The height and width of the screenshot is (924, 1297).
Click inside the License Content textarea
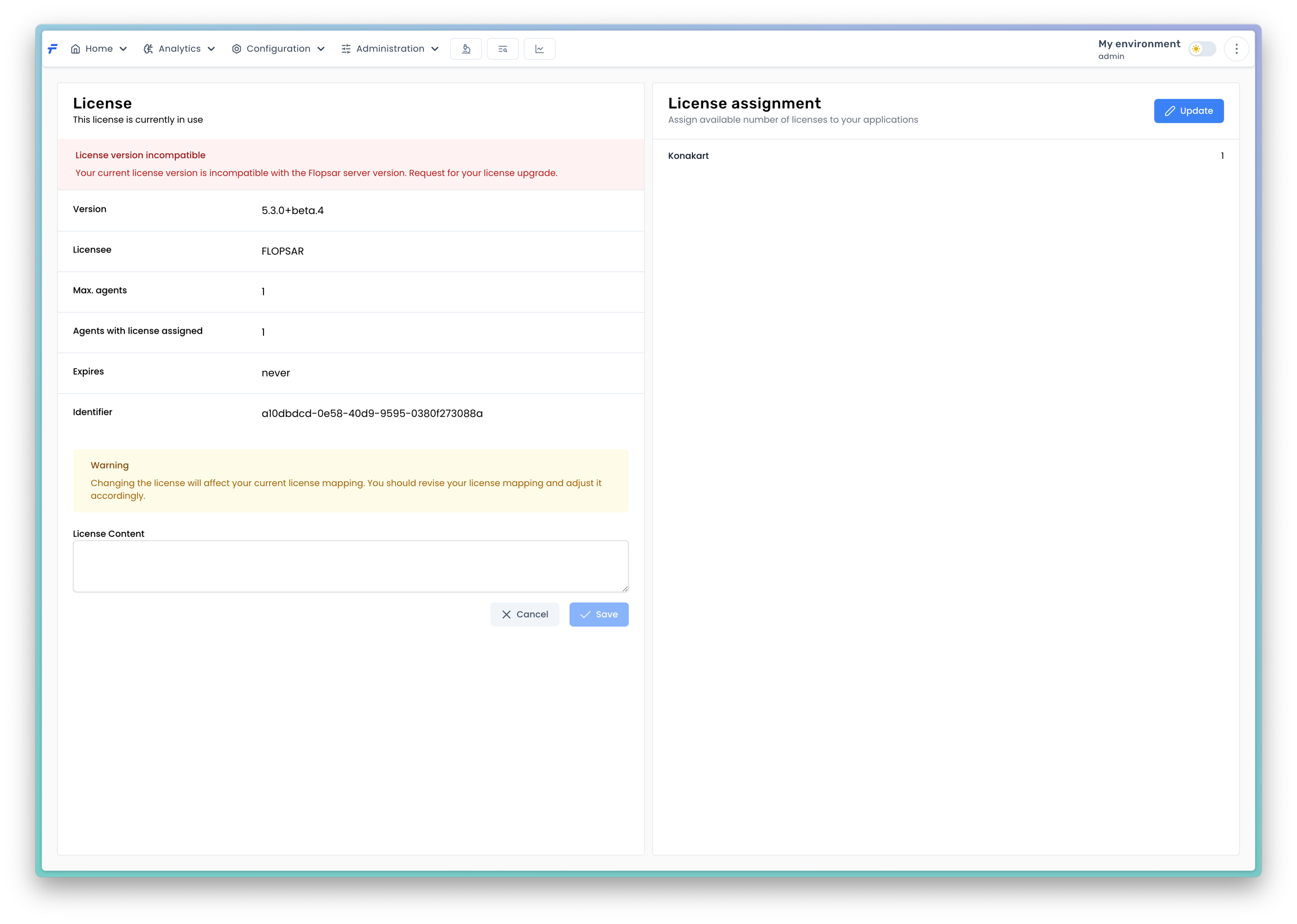pyautogui.click(x=351, y=566)
